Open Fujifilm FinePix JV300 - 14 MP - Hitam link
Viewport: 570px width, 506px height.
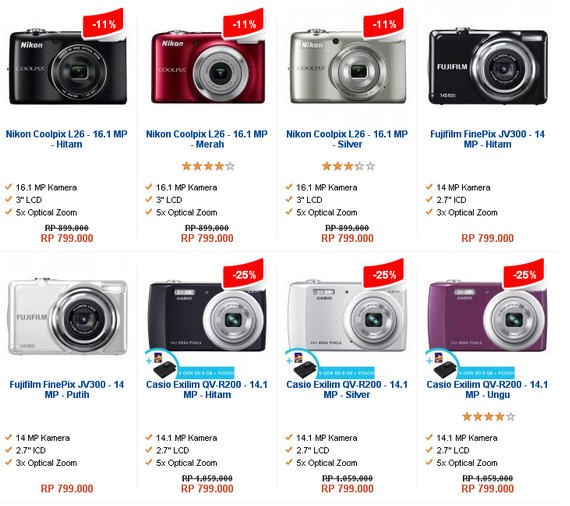[x=487, y=139]
